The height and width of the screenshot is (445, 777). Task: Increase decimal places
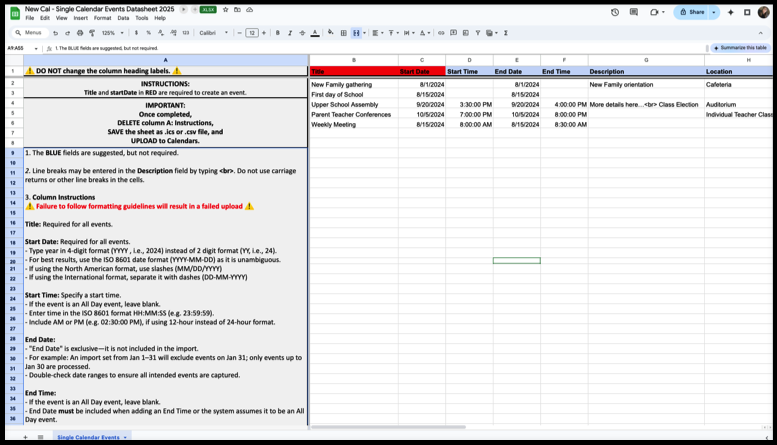(x=173, y=33)
